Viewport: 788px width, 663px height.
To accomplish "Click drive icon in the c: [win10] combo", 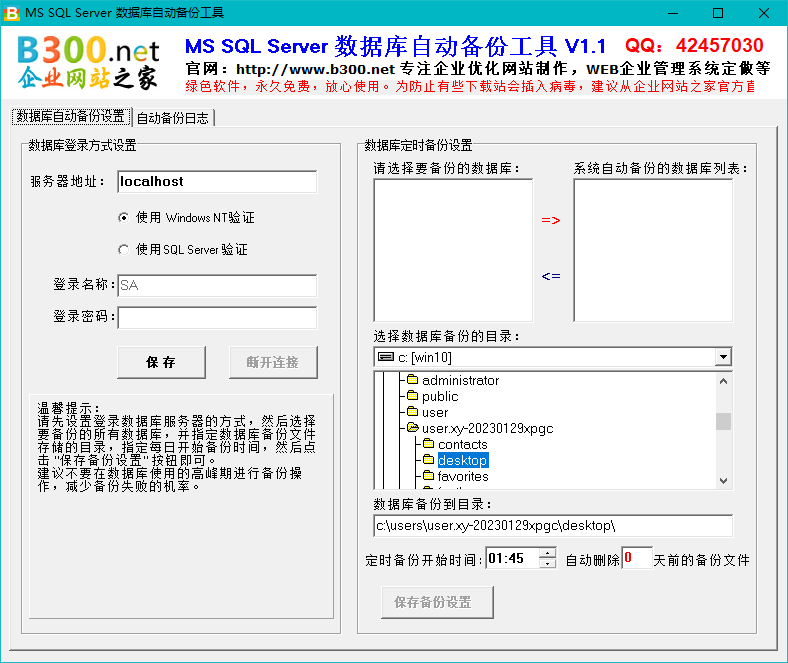I will [x=386, y=357].
